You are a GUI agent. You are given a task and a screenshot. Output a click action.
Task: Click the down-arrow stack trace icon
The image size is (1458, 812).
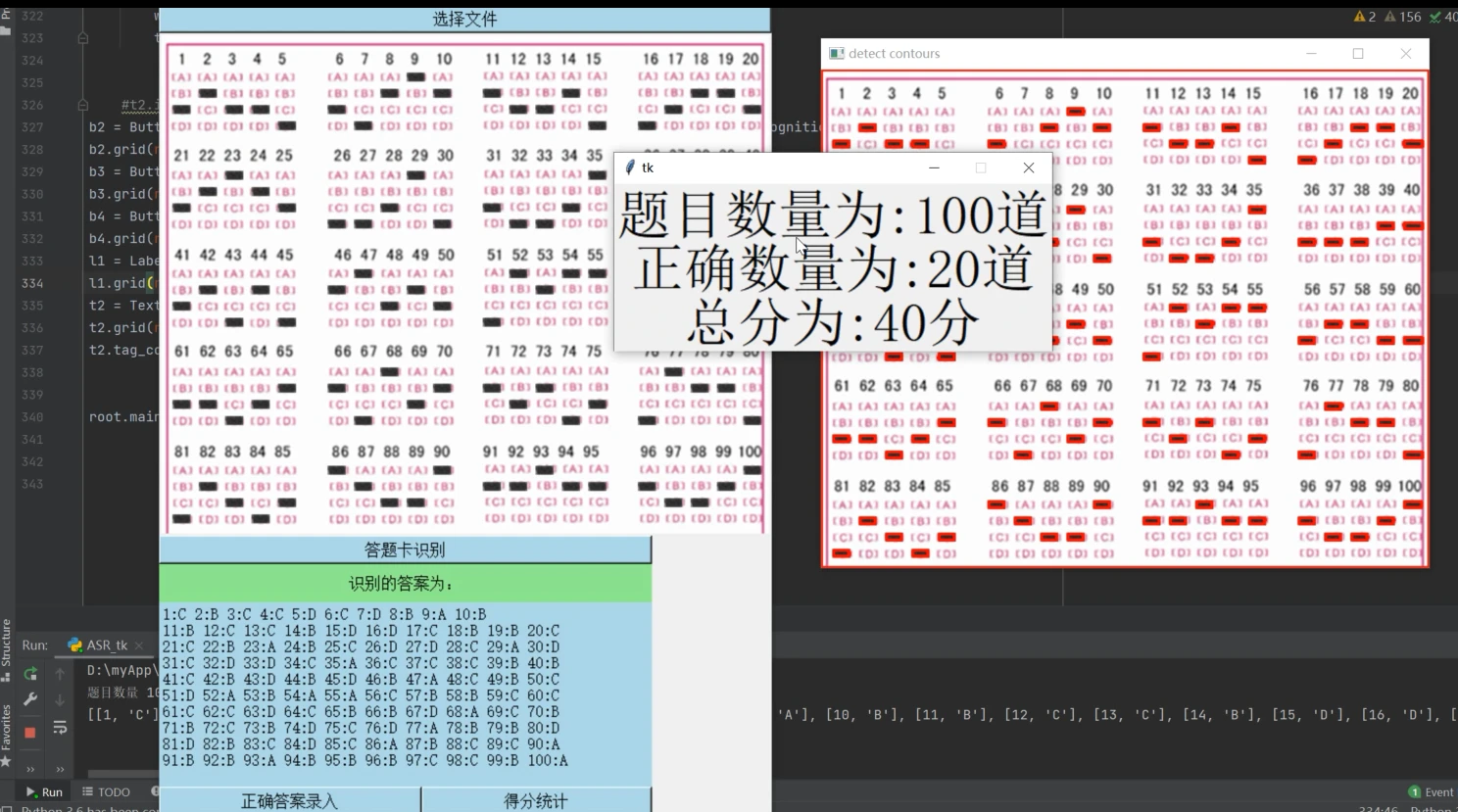[x=60, y=698]
